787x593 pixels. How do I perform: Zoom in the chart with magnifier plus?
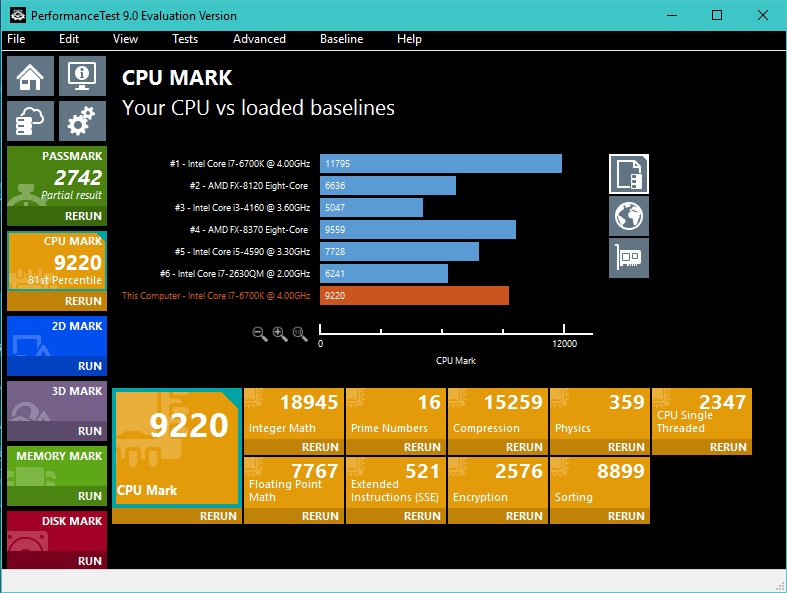(280, 334)
